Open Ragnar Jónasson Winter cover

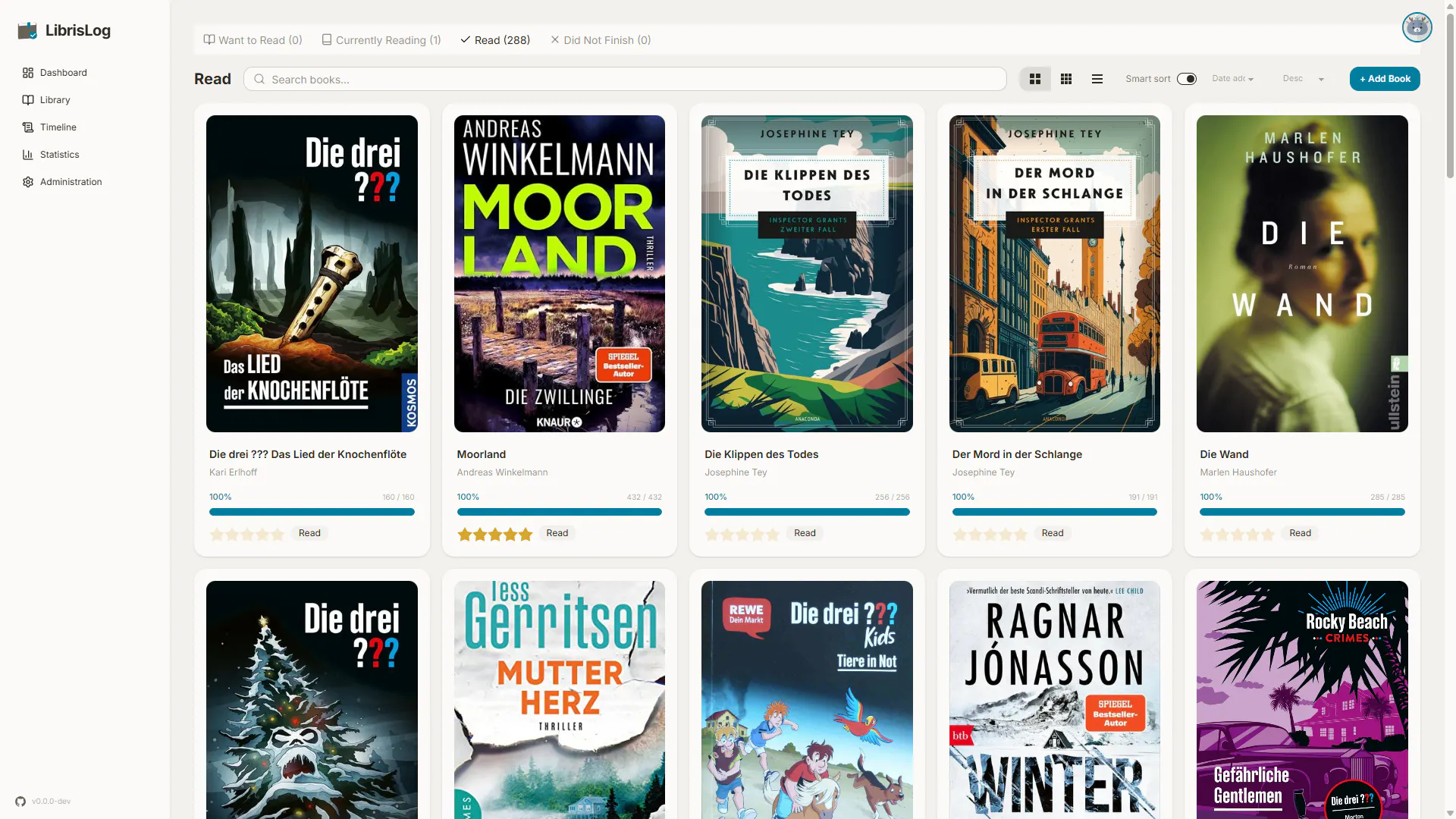click(1055, 700)
